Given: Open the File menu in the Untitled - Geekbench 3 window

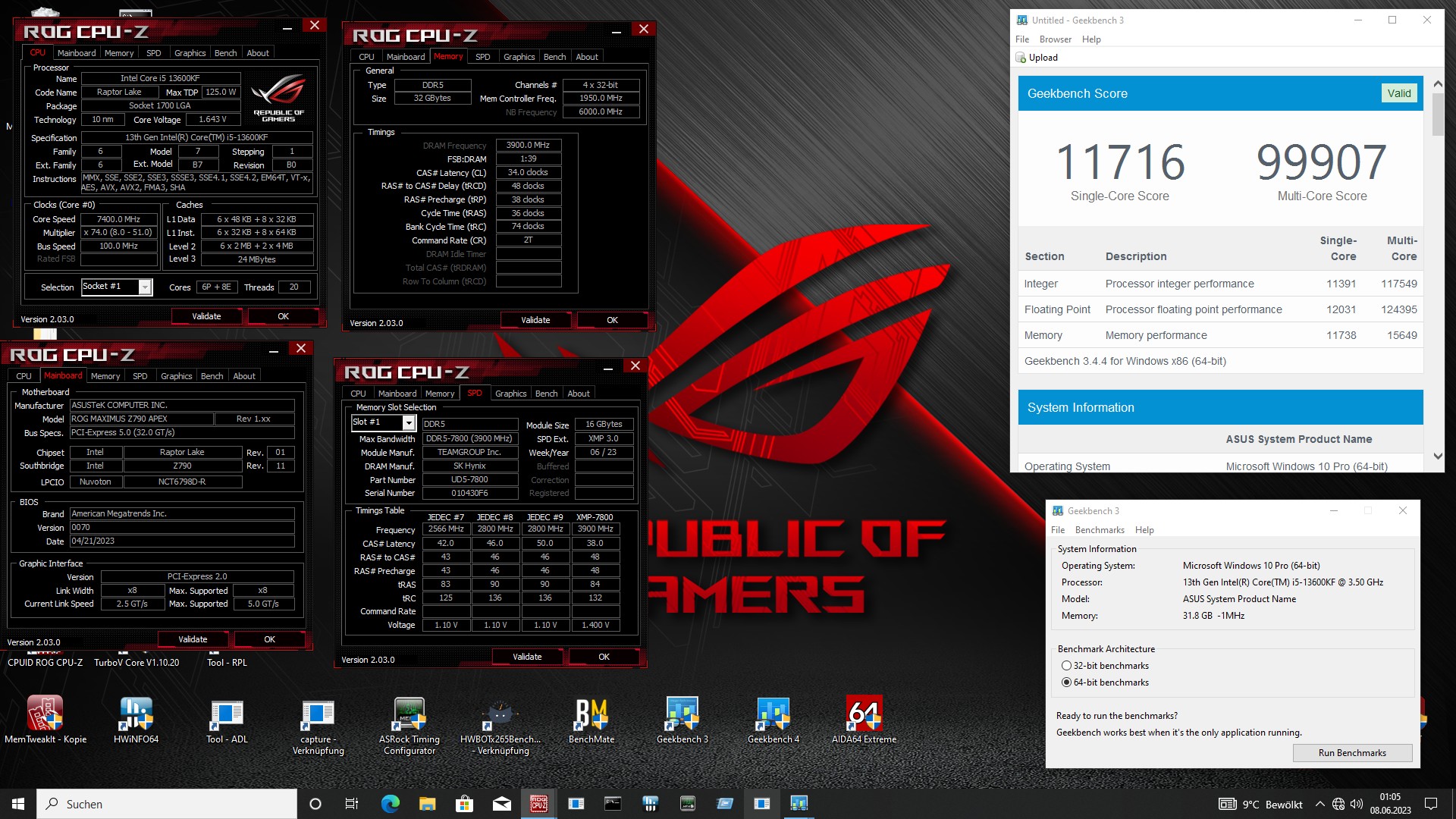Looking at the screenshot, I should 1022,39.
